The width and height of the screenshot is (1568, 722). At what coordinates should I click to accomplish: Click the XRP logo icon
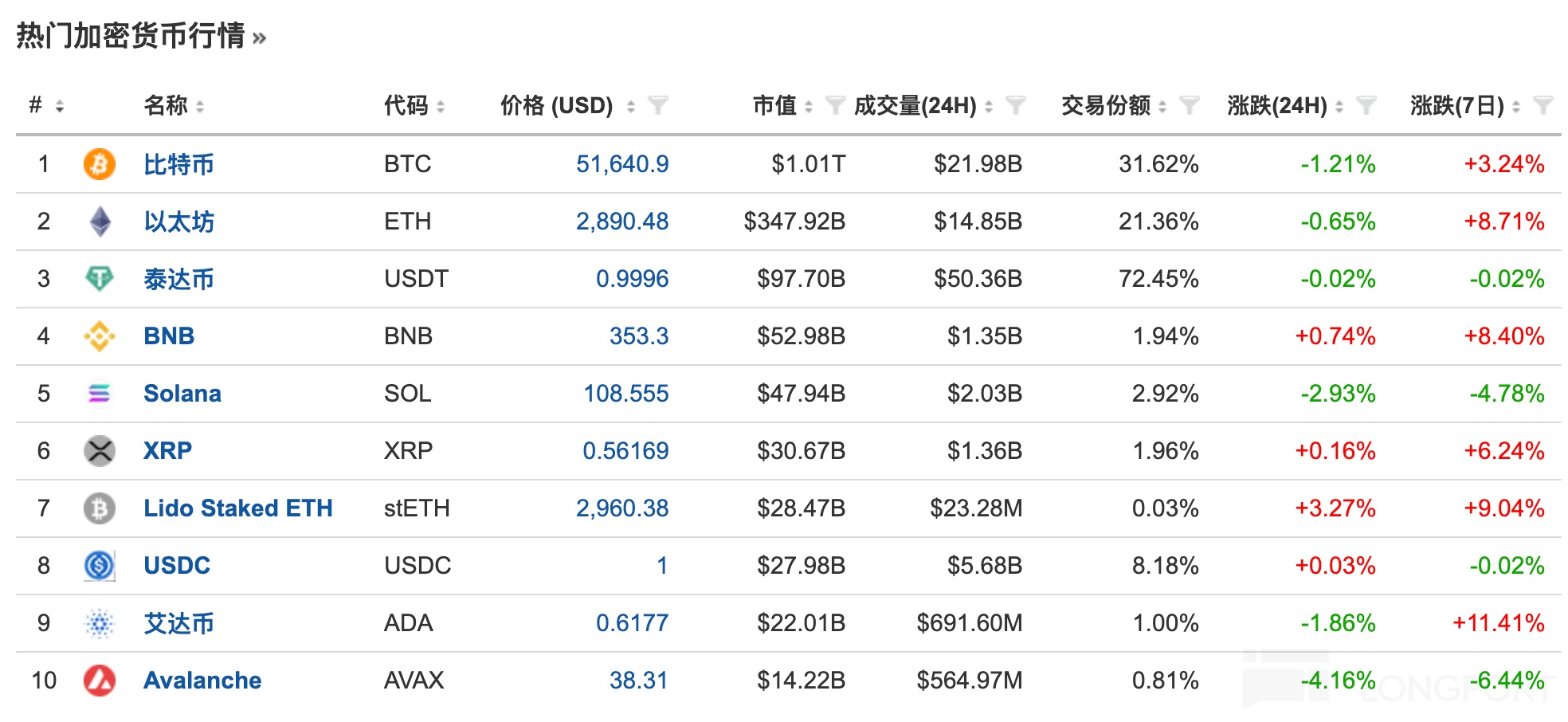coord(99,451)
